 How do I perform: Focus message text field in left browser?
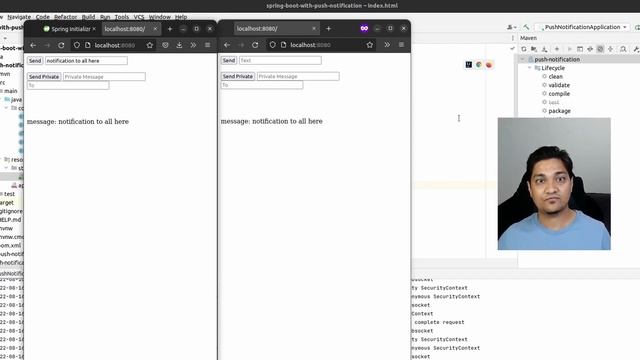[x=86, y=60]
